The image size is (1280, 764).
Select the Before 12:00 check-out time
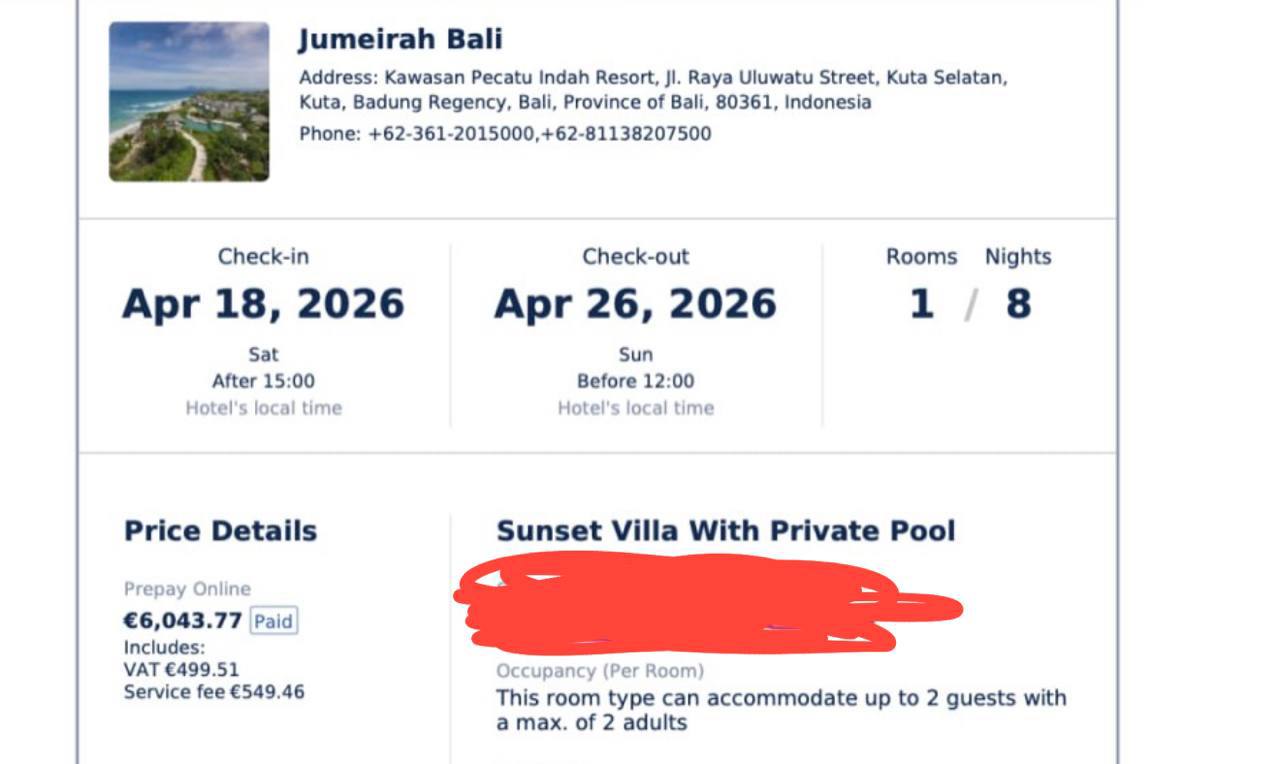(635, 381)
